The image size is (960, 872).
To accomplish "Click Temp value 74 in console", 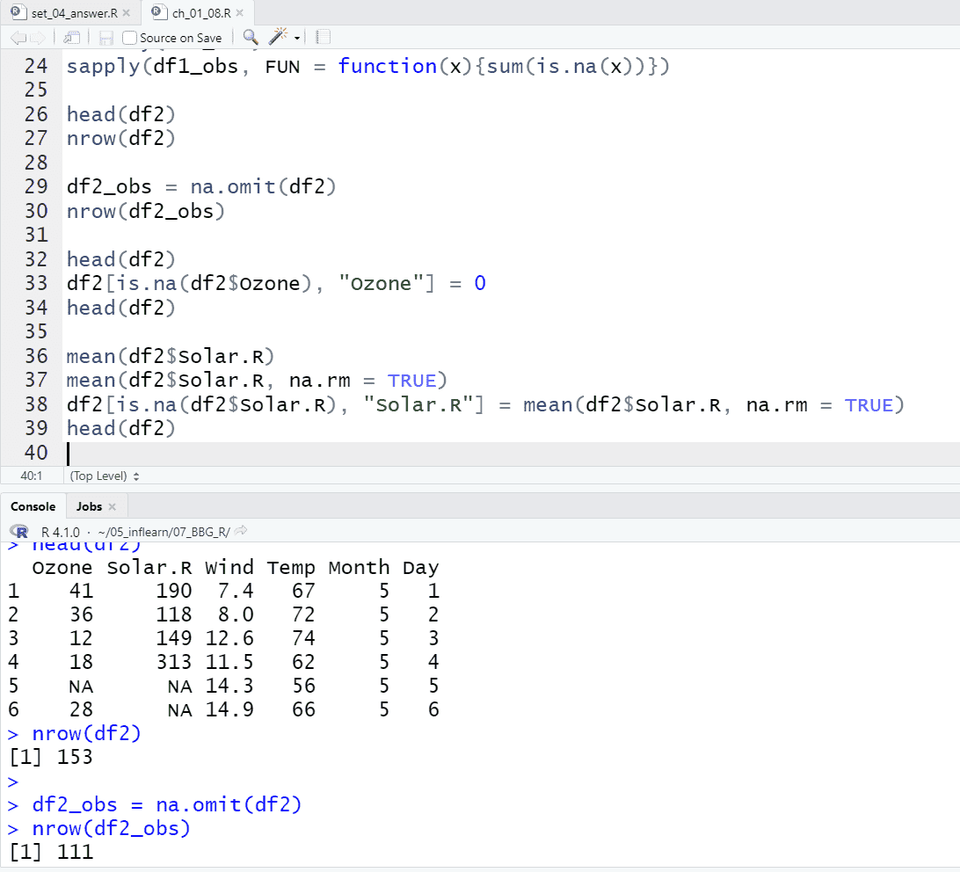I will tap(303, 639).
